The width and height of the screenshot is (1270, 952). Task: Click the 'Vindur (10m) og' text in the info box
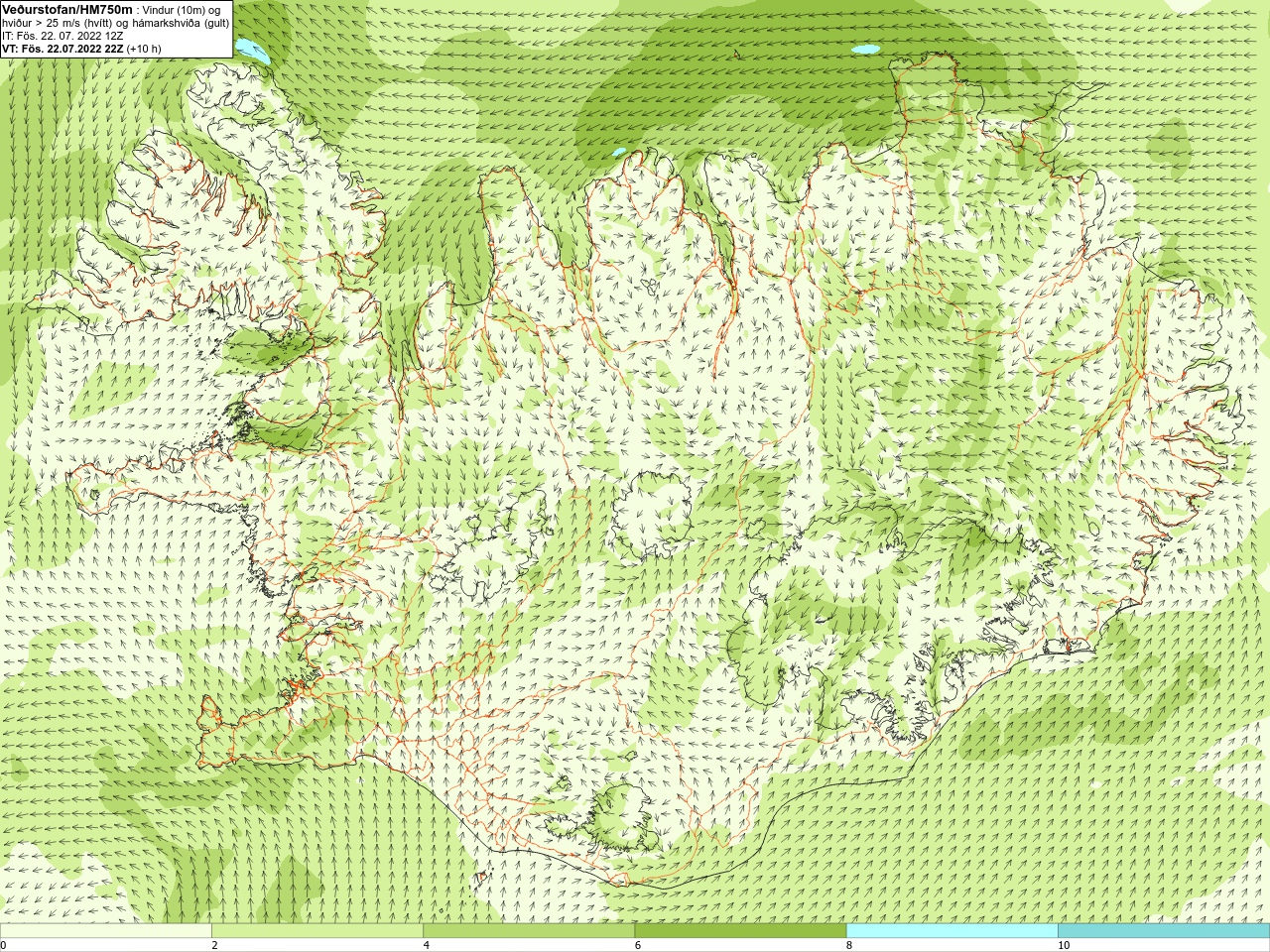tap(182, 10)
